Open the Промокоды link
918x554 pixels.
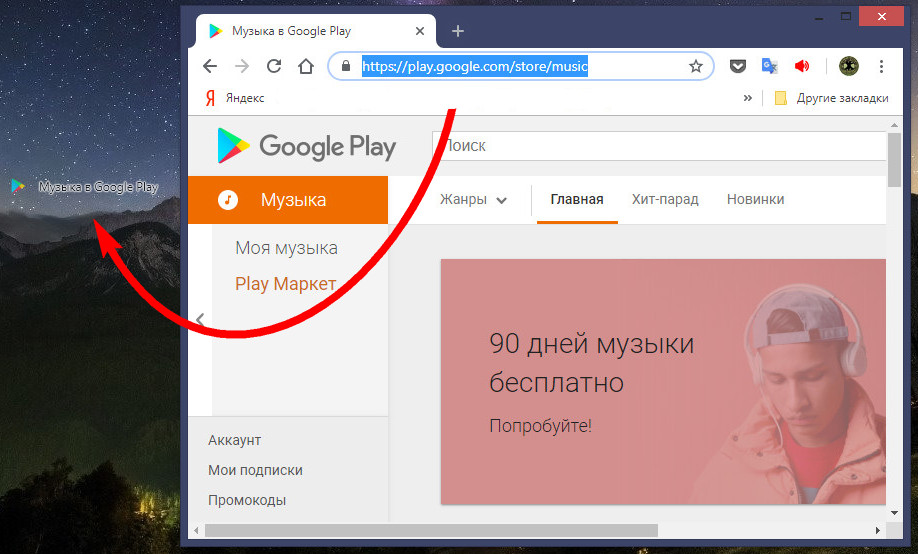click(x=247, y=500)
